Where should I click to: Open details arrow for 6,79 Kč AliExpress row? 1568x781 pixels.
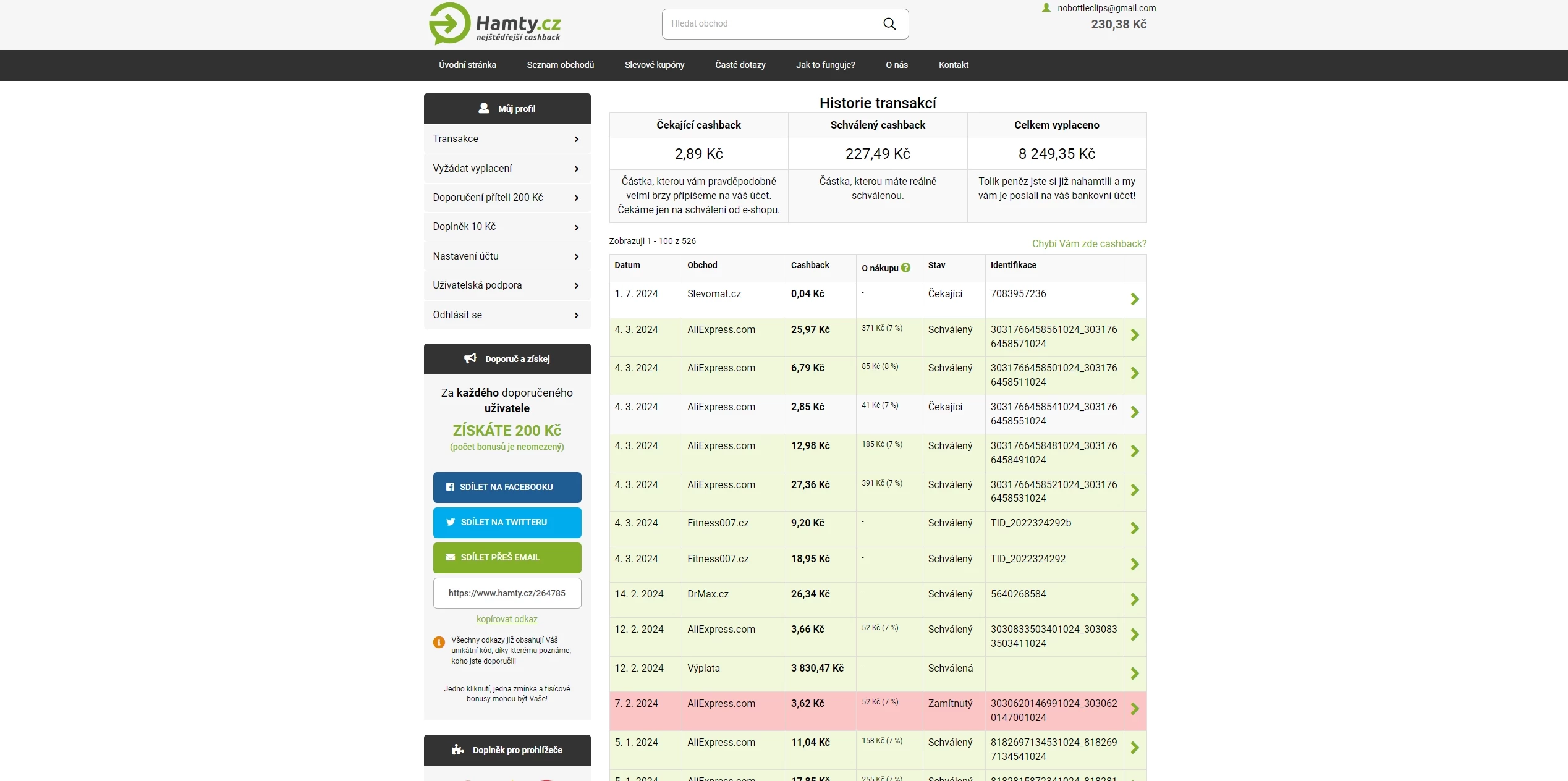[x=1135, y=373]
